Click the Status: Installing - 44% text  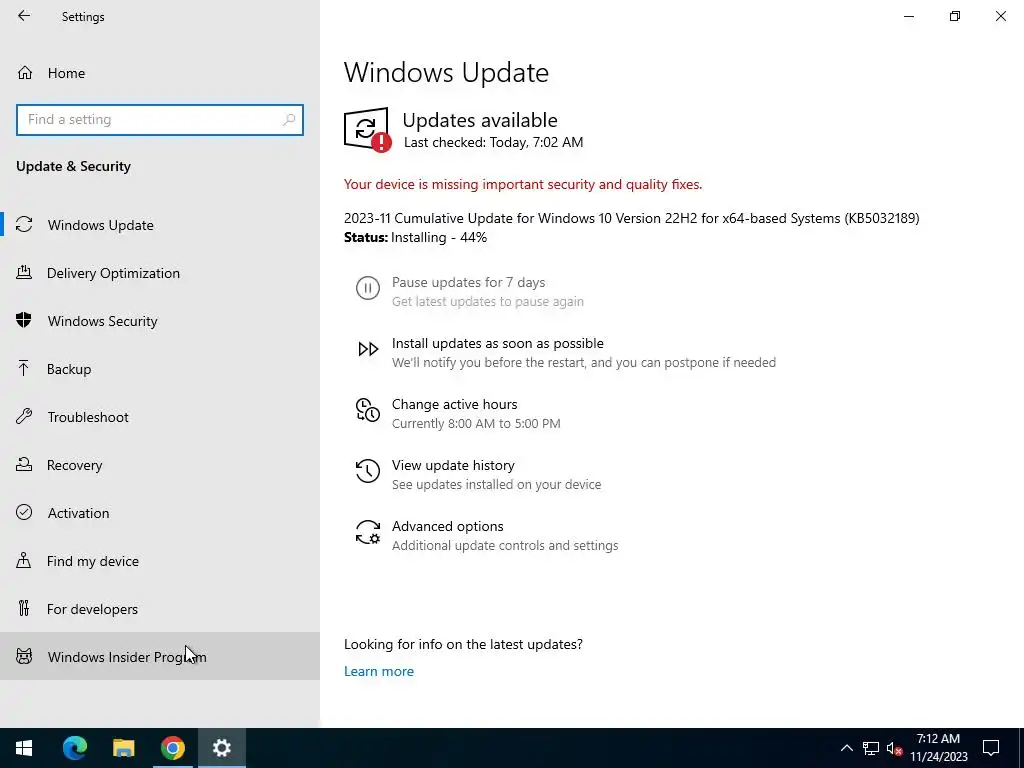[415, 237]
